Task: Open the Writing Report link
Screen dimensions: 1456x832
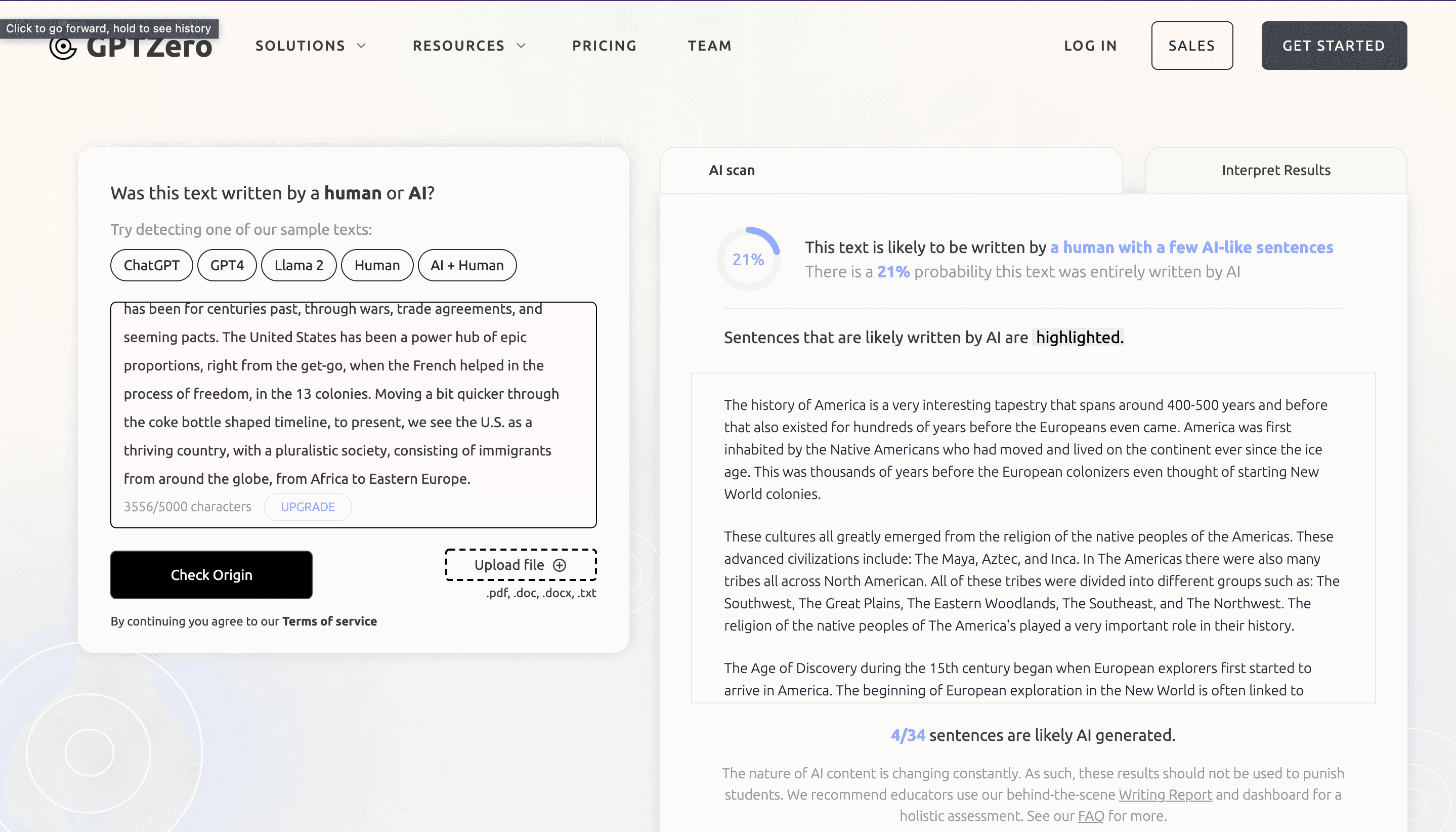Action: [x=1165, y=795]
